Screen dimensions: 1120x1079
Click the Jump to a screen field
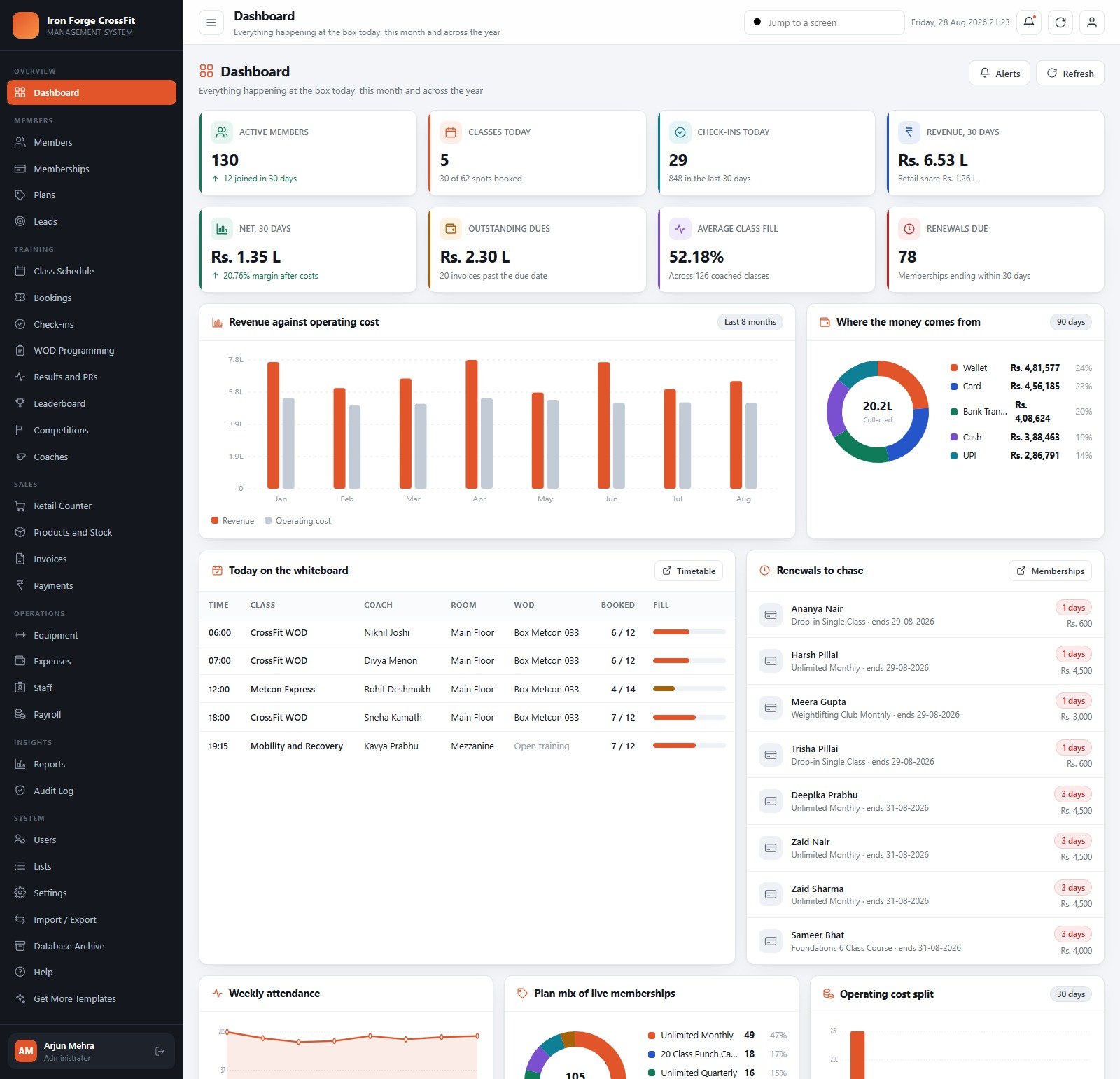(825, 22)
